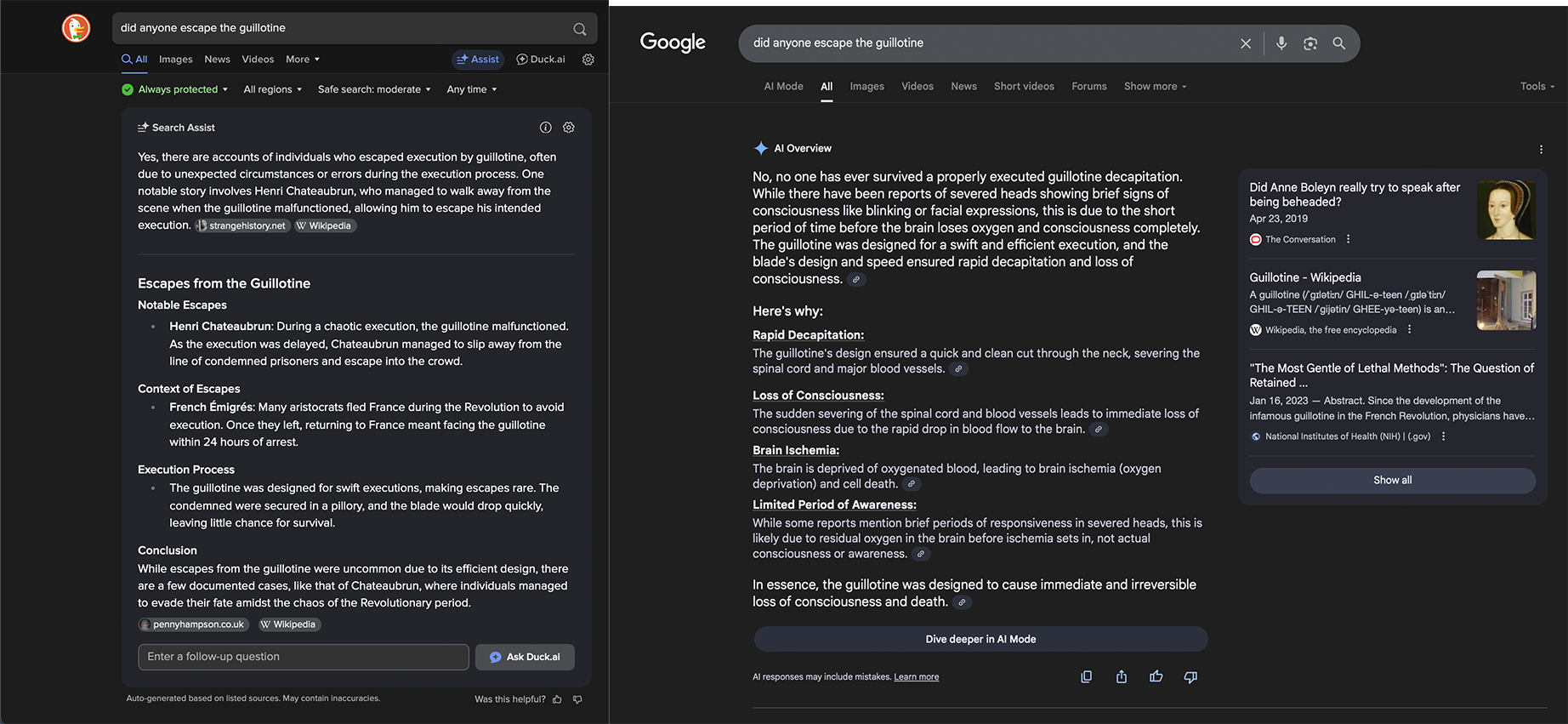Share the AI Overview response

1122,677
